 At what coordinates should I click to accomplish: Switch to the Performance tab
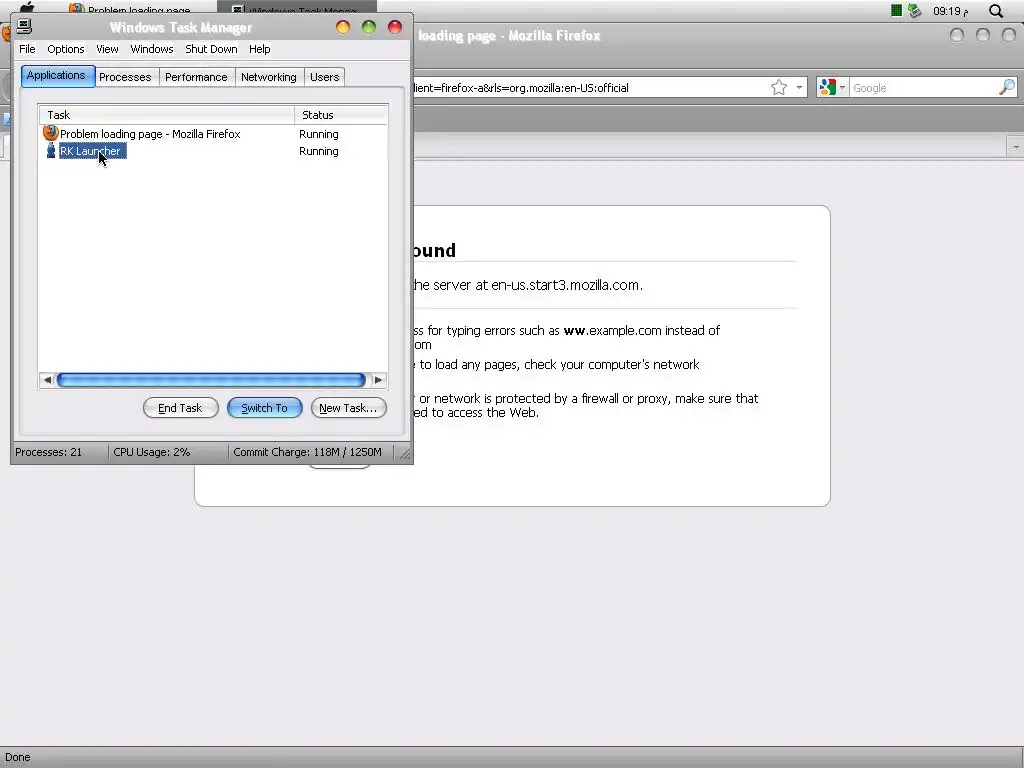point(196,77)
